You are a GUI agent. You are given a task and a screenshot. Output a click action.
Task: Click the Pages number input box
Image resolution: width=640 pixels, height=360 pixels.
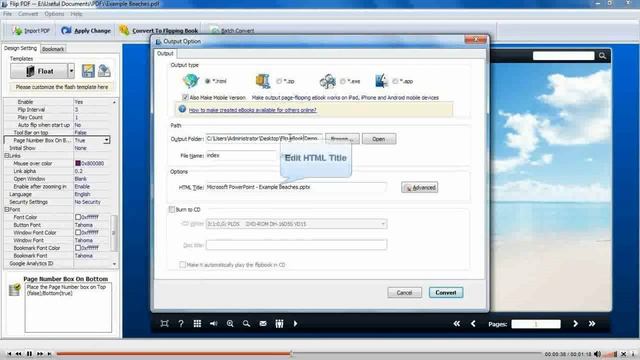[x=536, y=324]
